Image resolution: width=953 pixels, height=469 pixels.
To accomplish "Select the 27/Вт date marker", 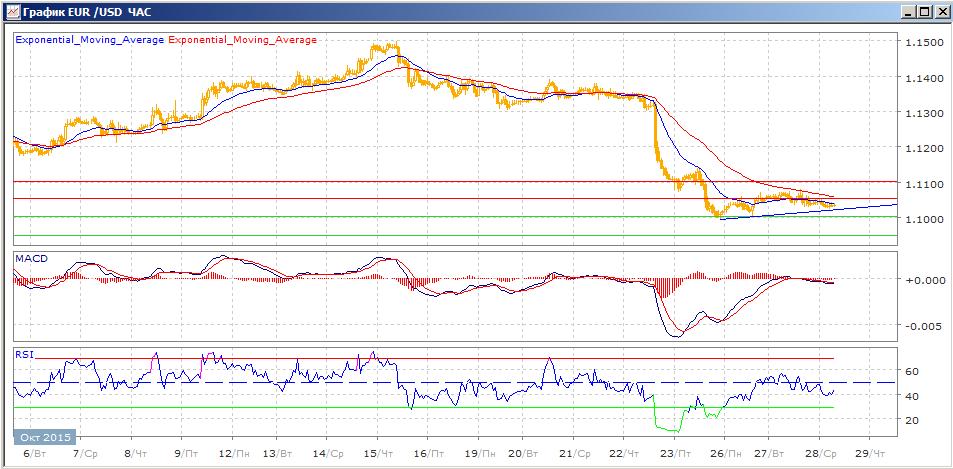I will point(771,454).
